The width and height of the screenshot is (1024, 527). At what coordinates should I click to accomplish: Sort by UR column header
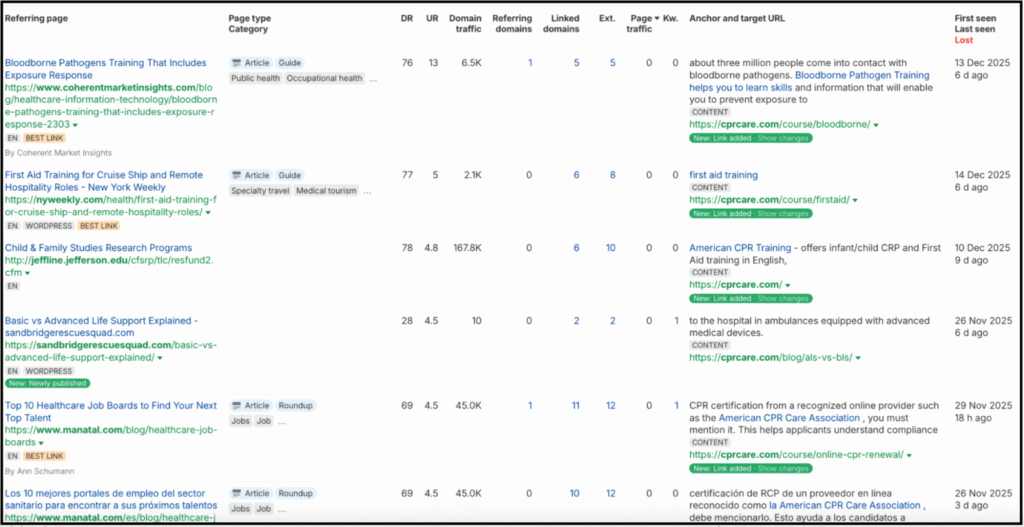[432, 18]
